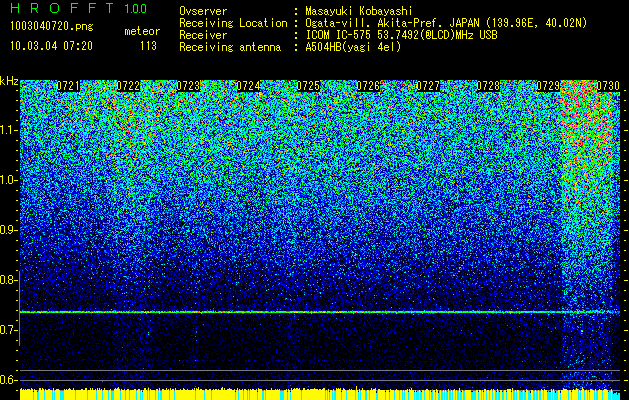
Task: Click the strong noise burst at 0729
Action: tap(588, 233)
